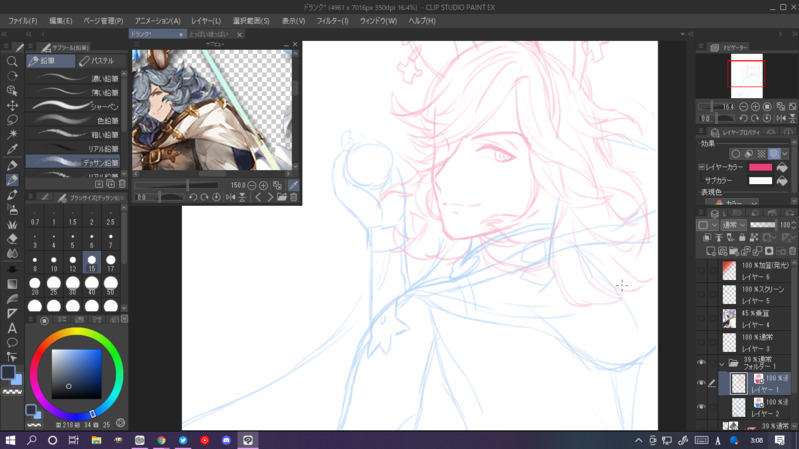Select the Airbrush tool
The width and height of the screenshot is (799, 449).
(12, 209)
